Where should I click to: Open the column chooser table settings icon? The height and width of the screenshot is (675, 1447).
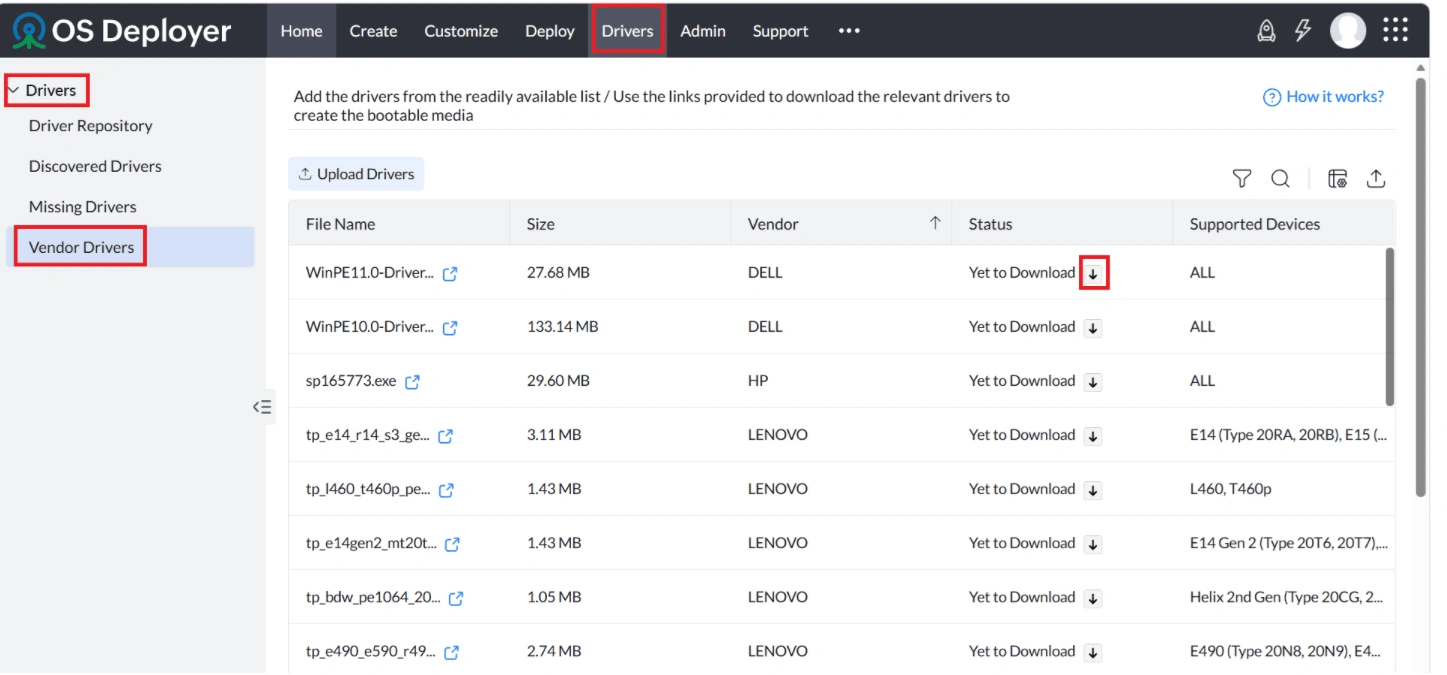click(x=1337, y=179)
